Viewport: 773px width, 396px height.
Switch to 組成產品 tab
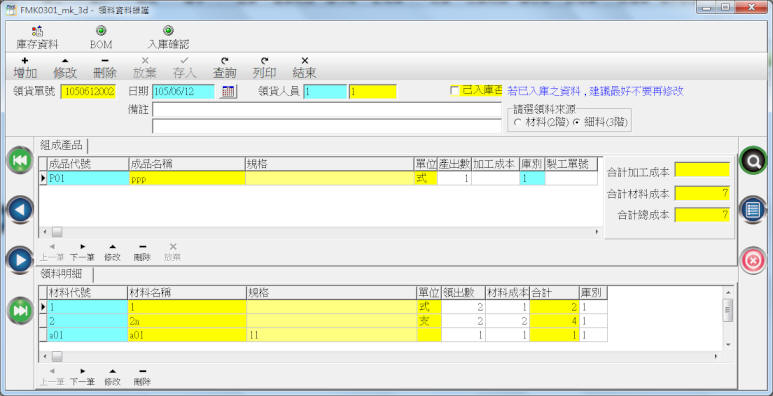coord(62,146)
